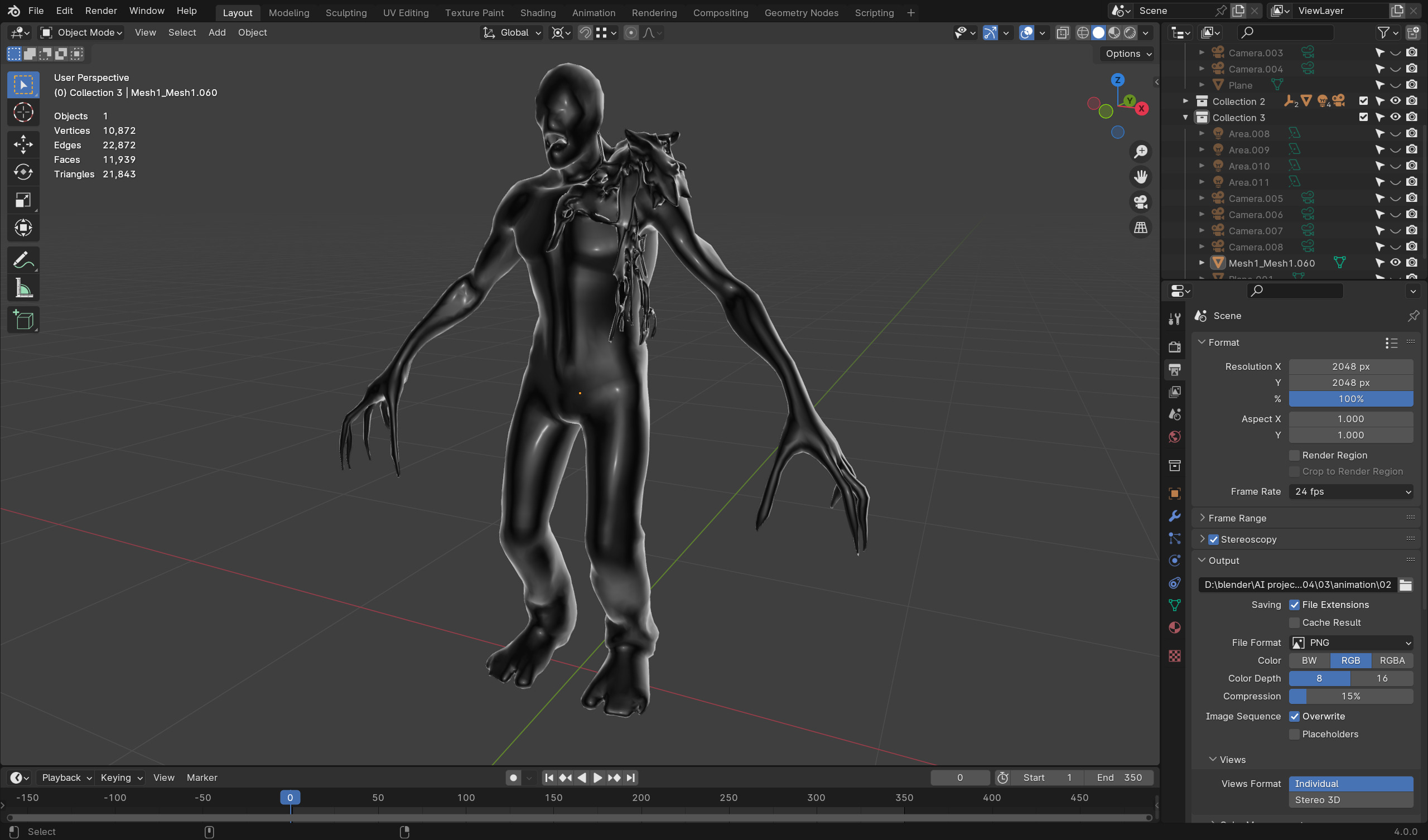Click the pan view hand icon
The height and width of the screenshot is (840, 1428).
[x=1140, y=177]
